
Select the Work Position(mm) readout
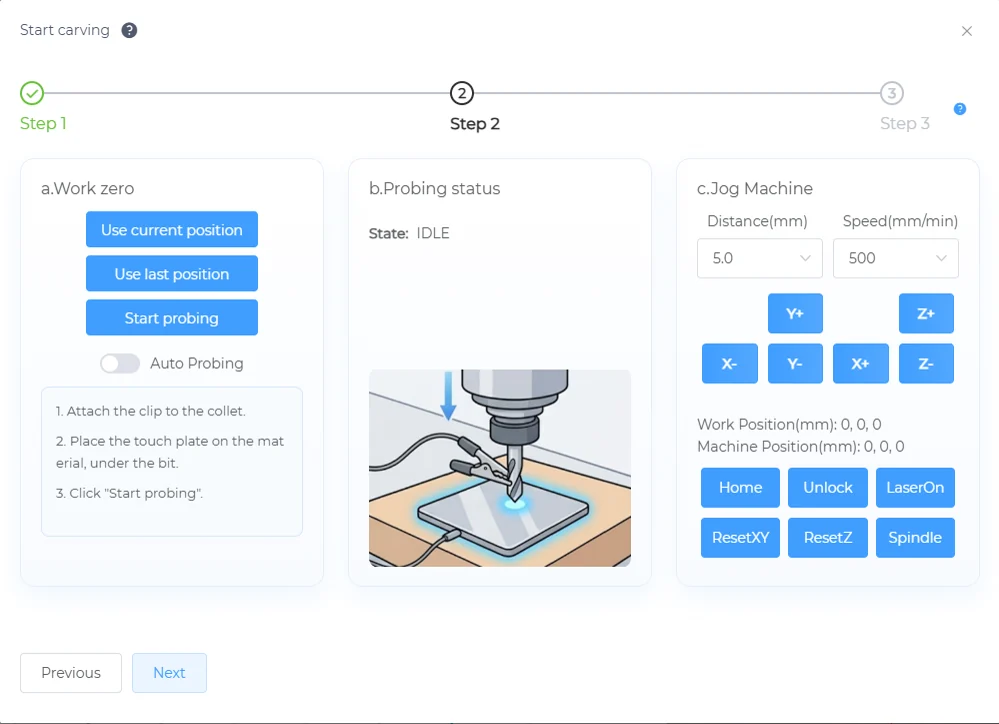coord(789,424)
